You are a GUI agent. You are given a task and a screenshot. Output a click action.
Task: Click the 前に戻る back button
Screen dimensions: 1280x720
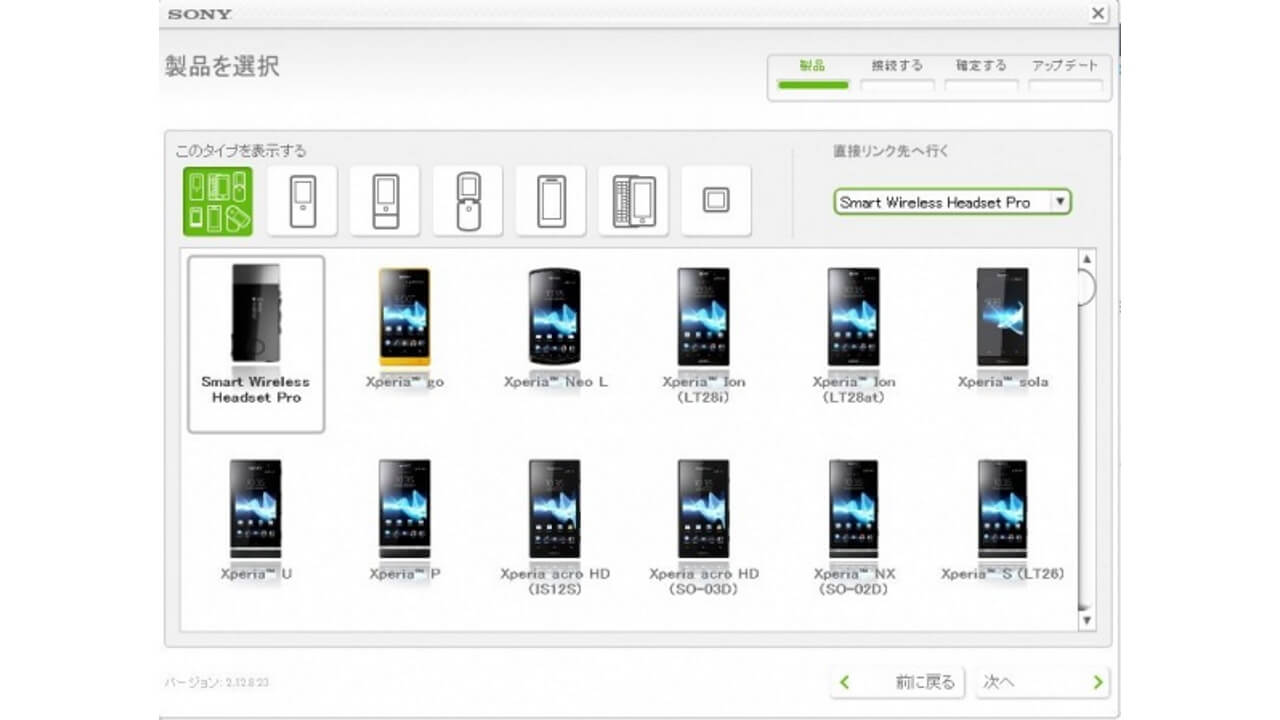(897, 682)
